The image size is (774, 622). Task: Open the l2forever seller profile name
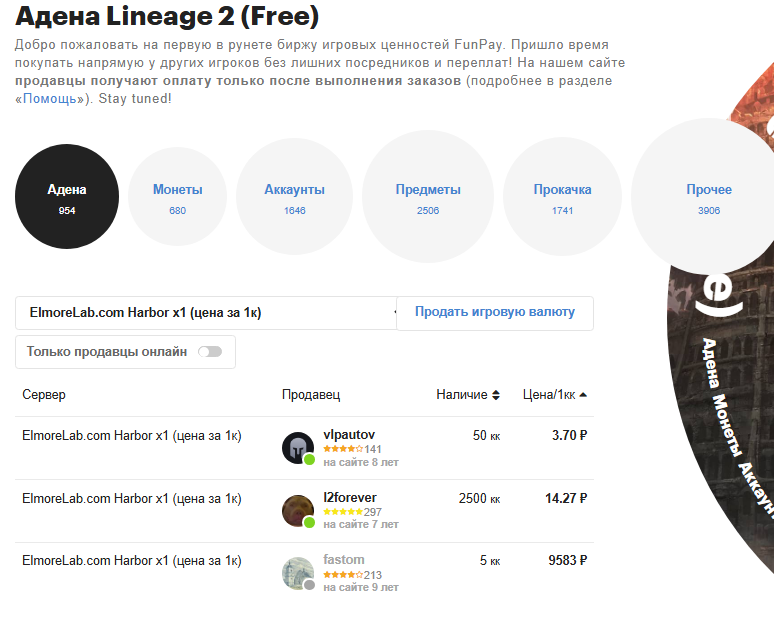point(350,497)
